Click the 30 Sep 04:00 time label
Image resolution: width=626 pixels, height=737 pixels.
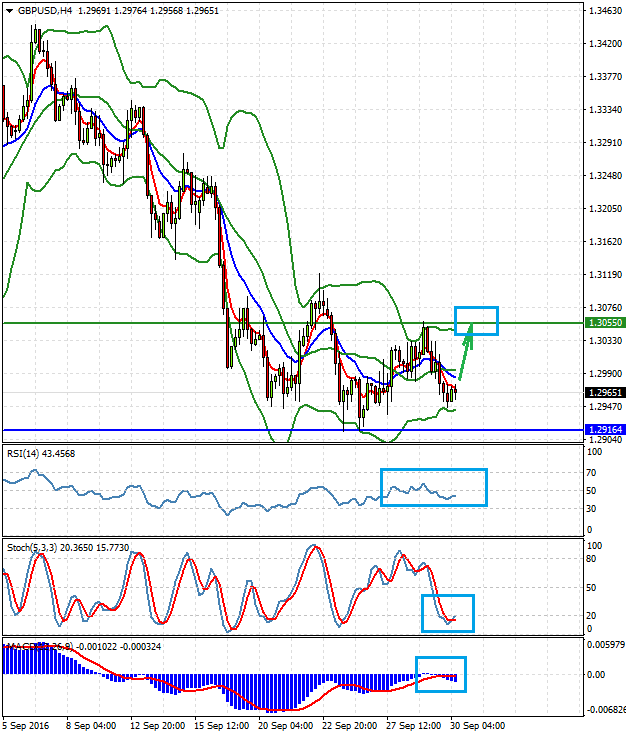pos(478,727)
